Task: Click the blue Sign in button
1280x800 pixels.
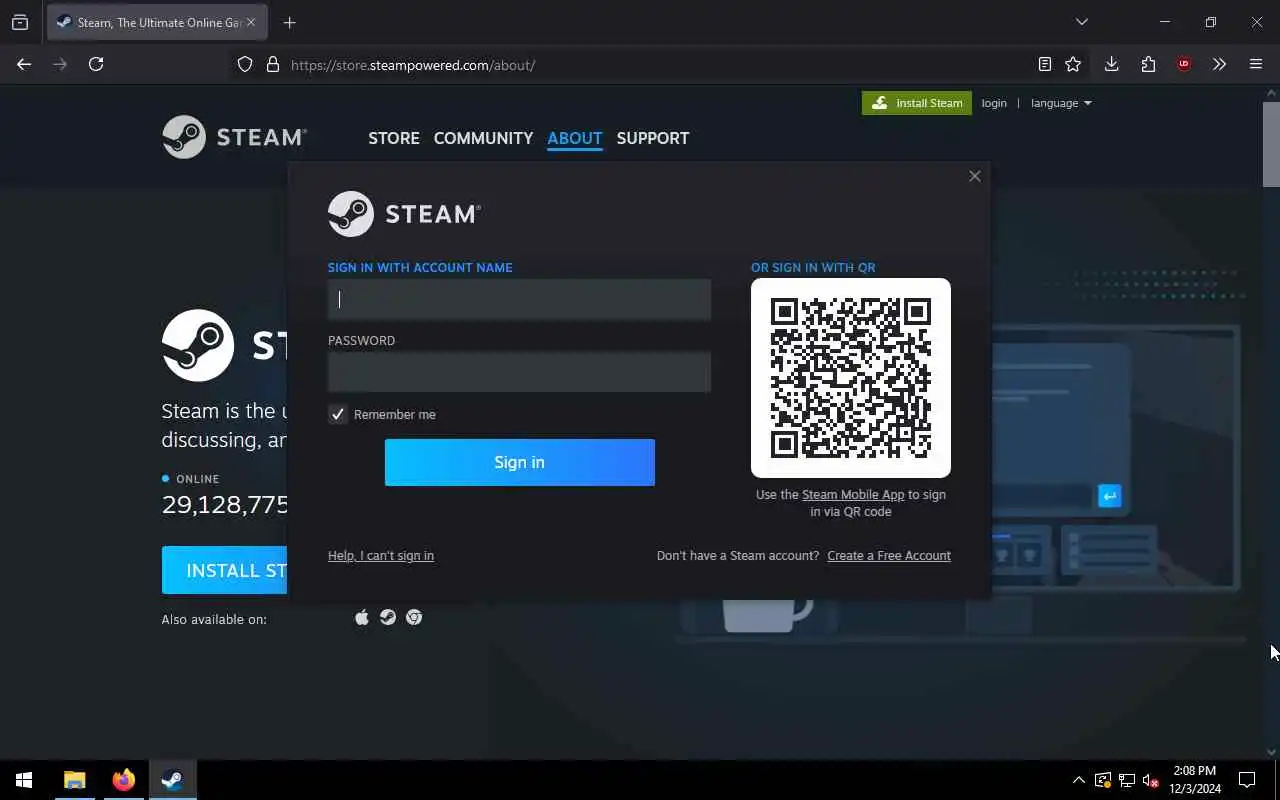Action: coord(520,462)
